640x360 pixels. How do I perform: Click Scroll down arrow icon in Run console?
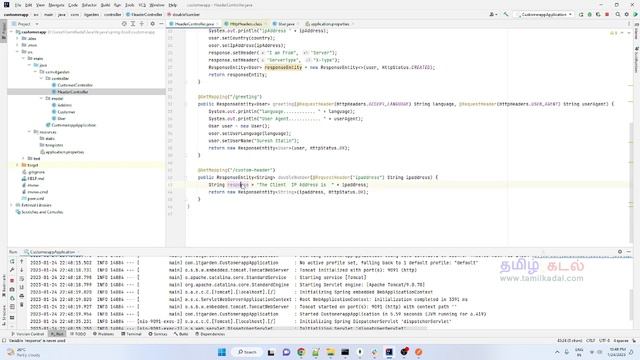coord(22,270)
